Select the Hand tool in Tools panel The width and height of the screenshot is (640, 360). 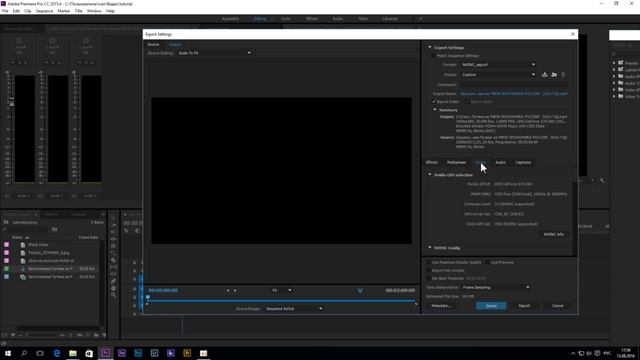pyautogui.click(x=113, y=288)
